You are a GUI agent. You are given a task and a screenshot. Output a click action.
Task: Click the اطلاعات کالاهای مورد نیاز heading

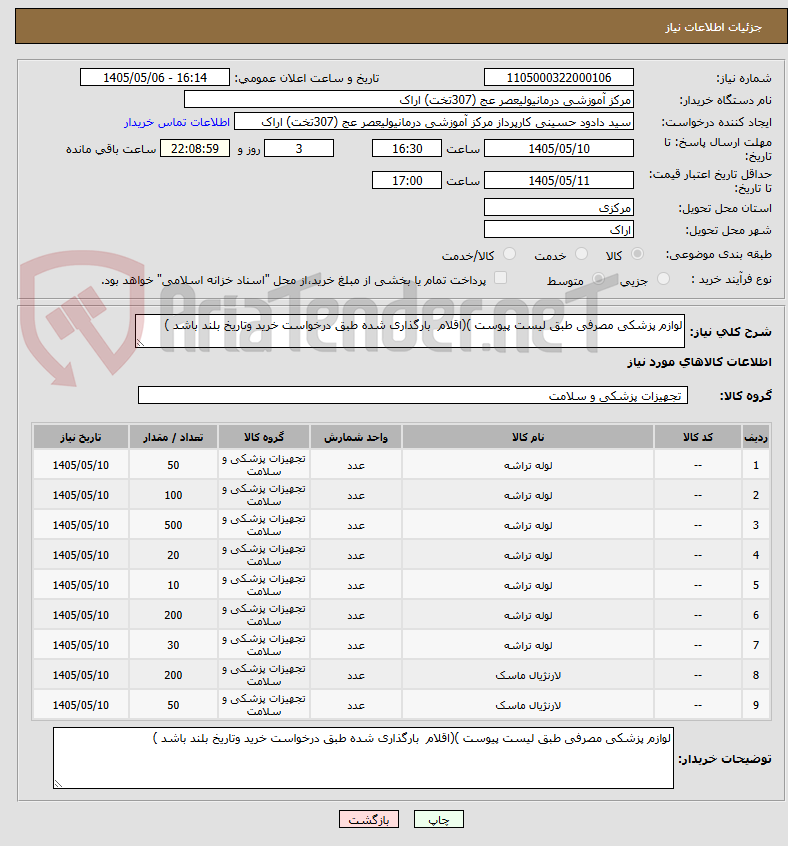pyautogui.click(x=699, y=361)
